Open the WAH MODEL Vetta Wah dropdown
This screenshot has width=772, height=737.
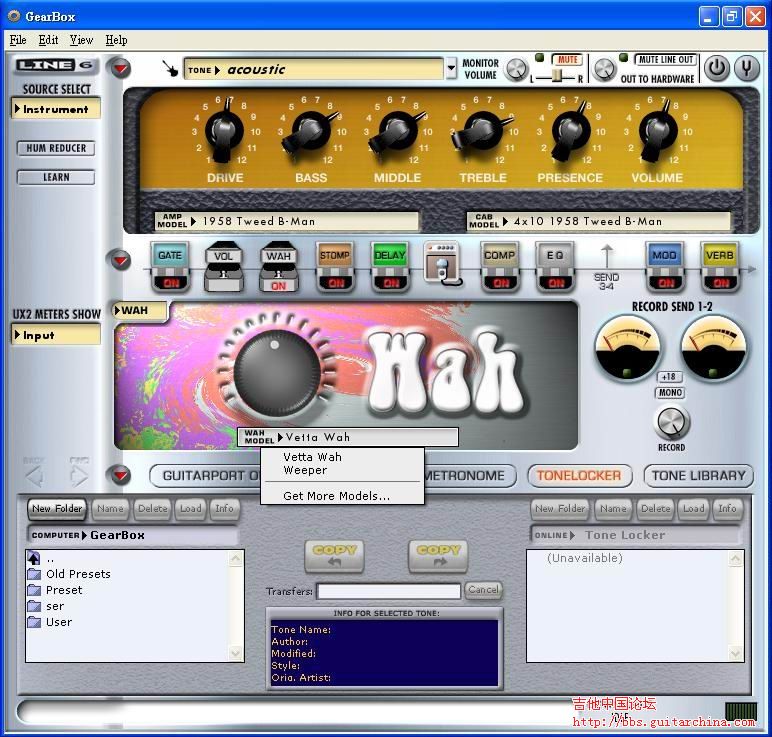(348, 437)
